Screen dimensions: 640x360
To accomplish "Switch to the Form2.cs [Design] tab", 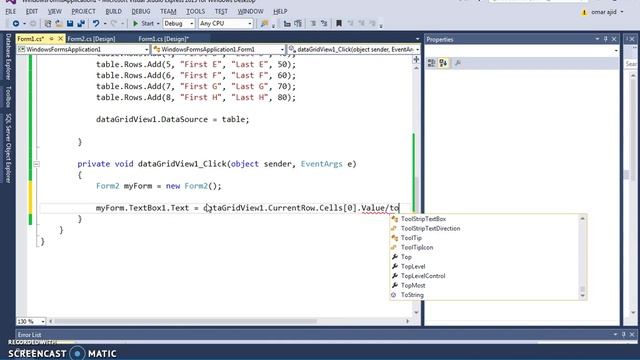I will click(x=91, y=39).
